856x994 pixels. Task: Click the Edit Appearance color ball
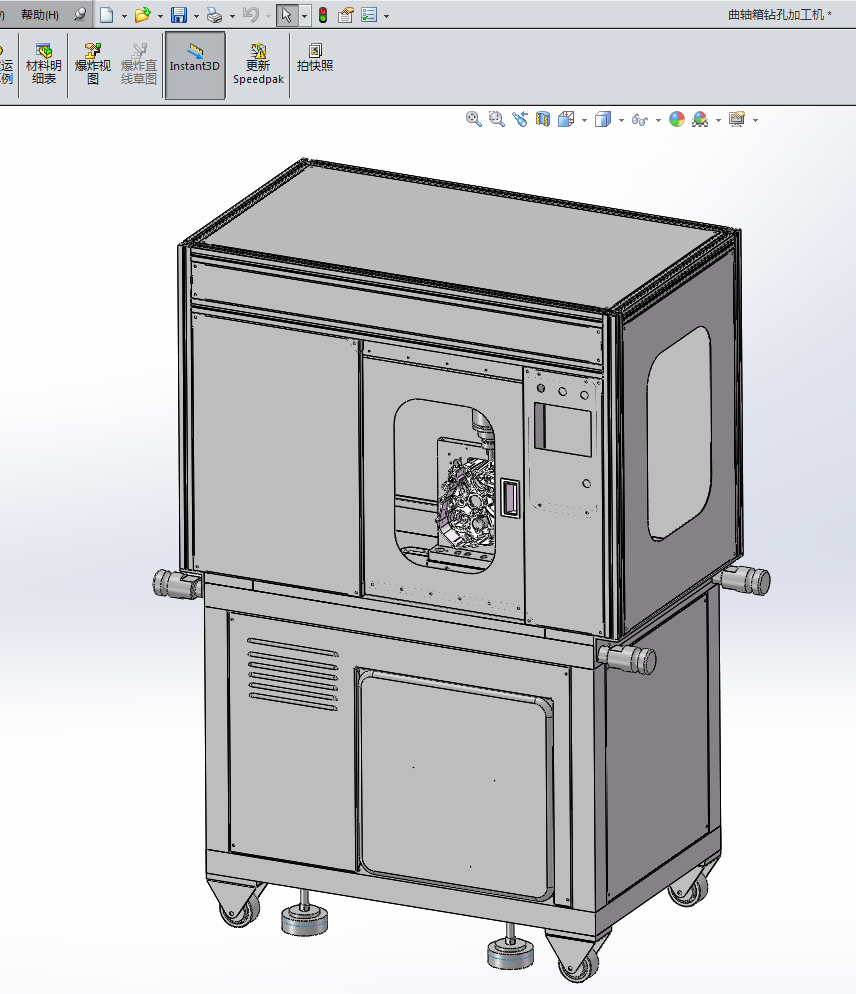[x=677, y=119]
